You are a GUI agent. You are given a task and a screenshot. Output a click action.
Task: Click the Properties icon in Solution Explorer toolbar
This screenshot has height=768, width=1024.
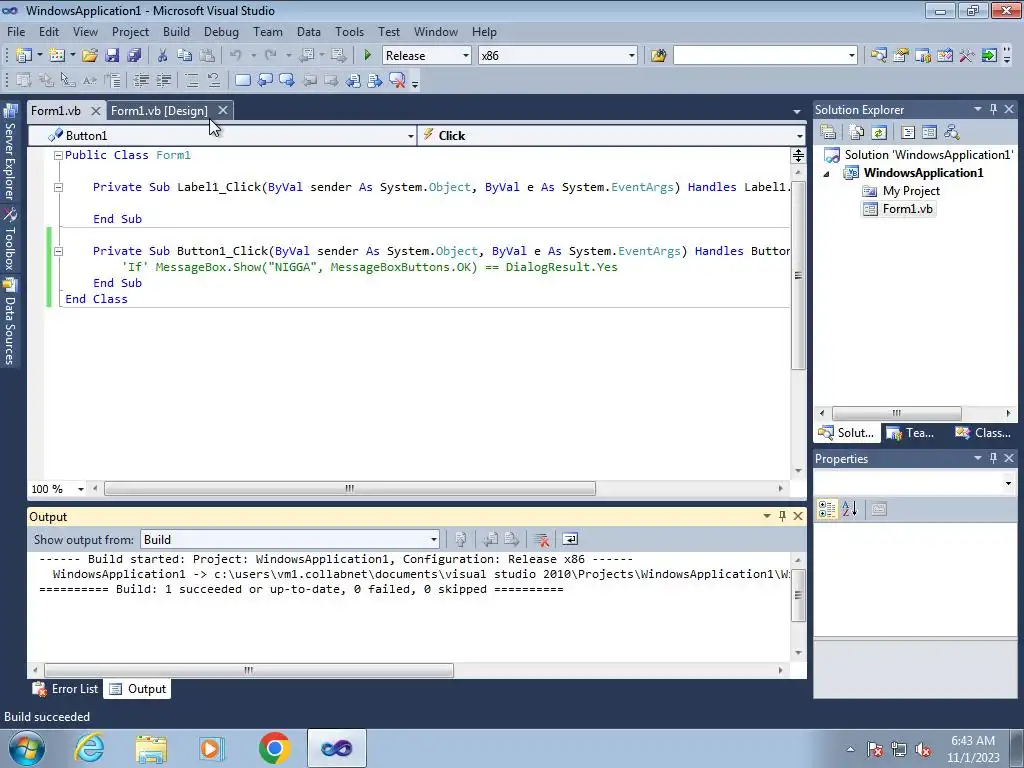tap(828, 133)
